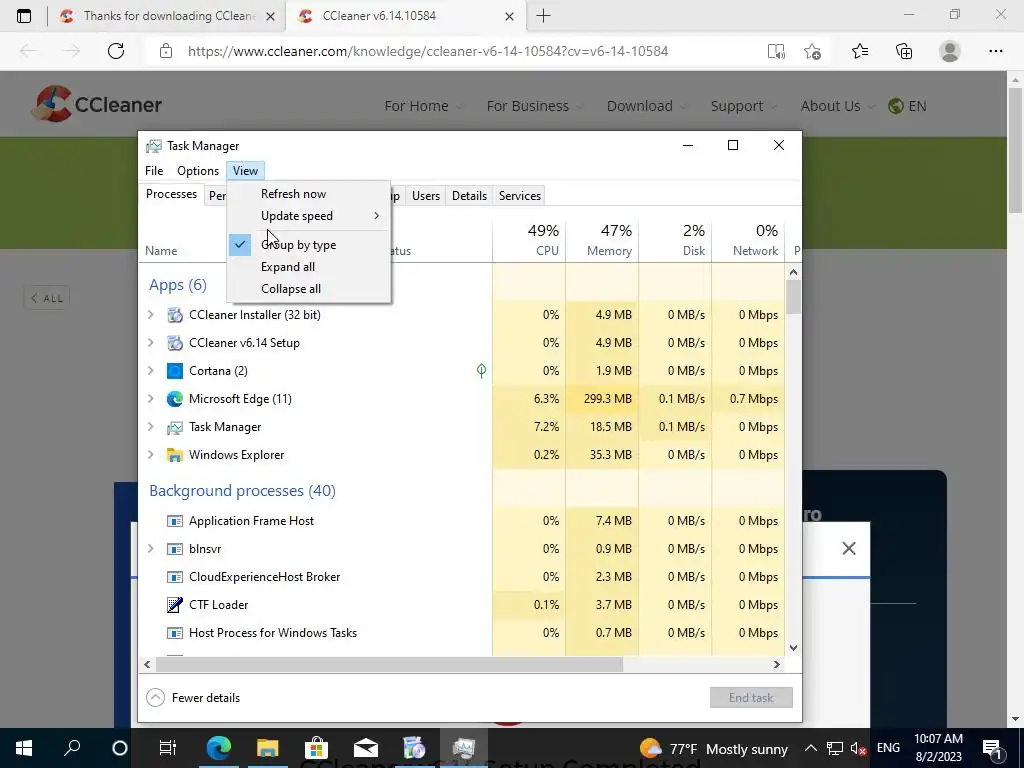Open Task View on the taskbar

pyautogui.click(x=168, y=748)
